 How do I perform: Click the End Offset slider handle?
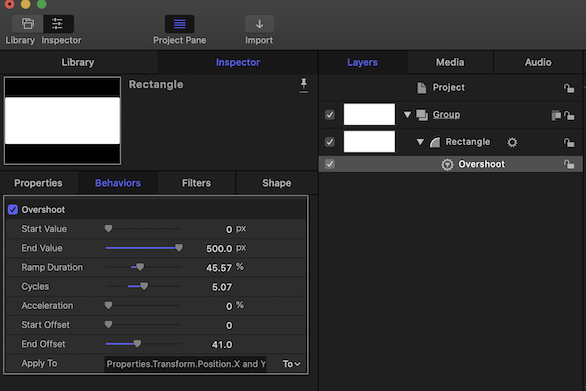pyautogui.click(x=138, y=344)
